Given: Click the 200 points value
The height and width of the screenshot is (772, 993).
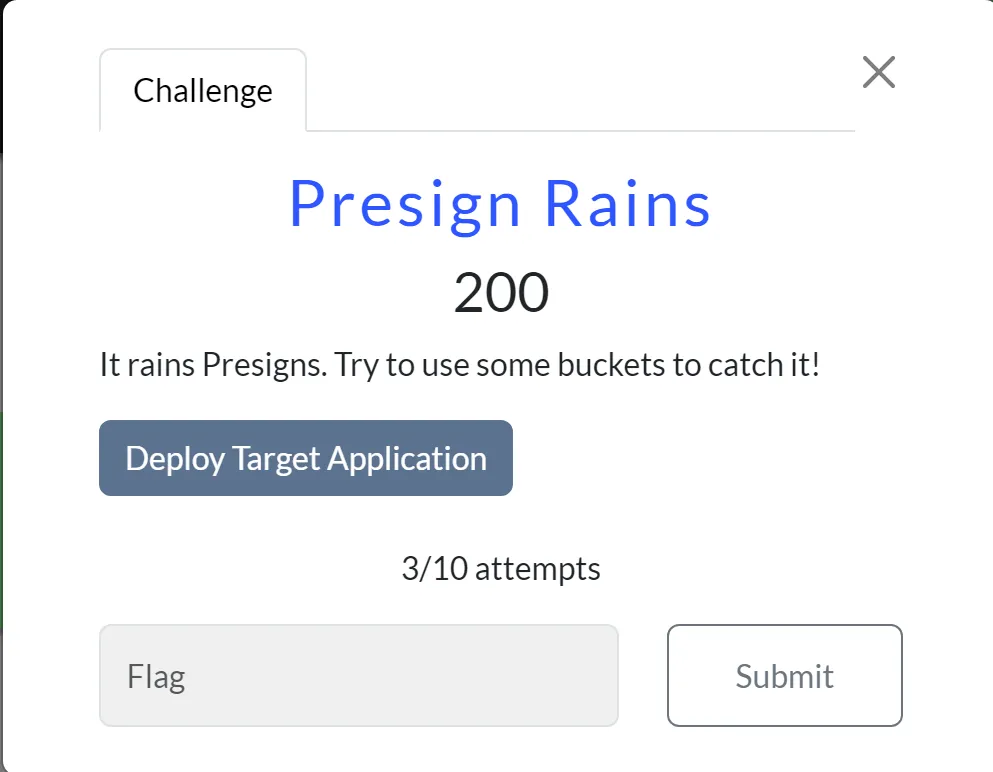Looking at the screenshot, I should click(x=501, y=293).
